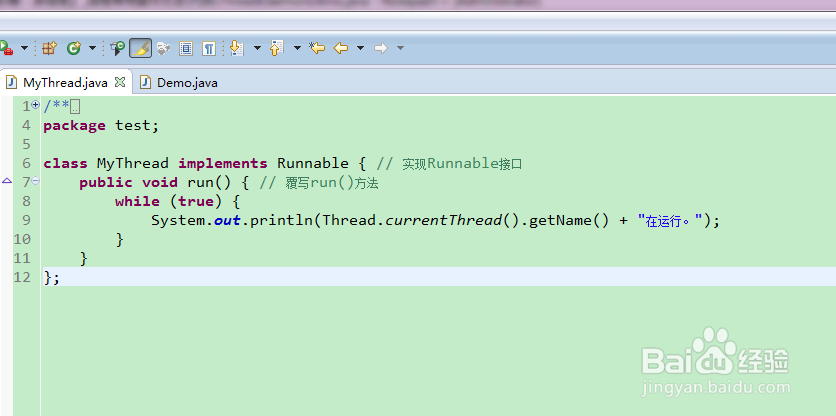This screenshot has height=416, width=836.
Task: Click 'MyThread' class name on line 6
Action: 133,163
